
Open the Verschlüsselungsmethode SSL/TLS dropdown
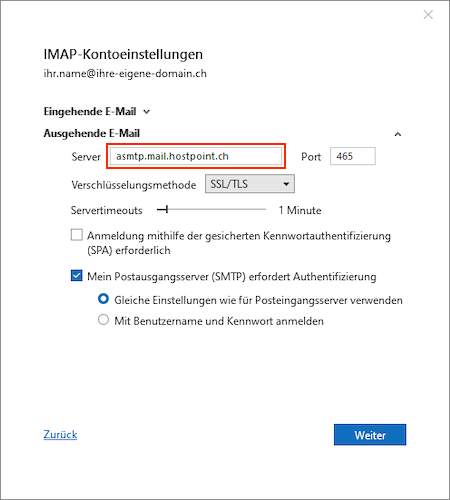click(250, 184)
